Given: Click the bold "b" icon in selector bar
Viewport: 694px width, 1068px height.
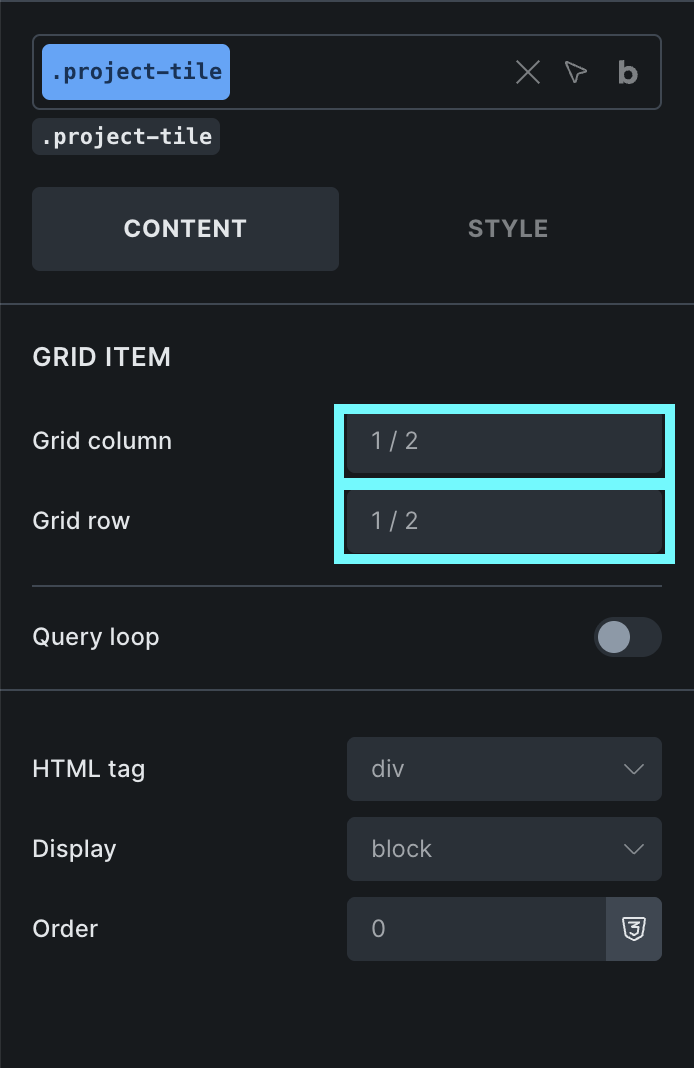Looking at the screenshot, I should (628, 72).
